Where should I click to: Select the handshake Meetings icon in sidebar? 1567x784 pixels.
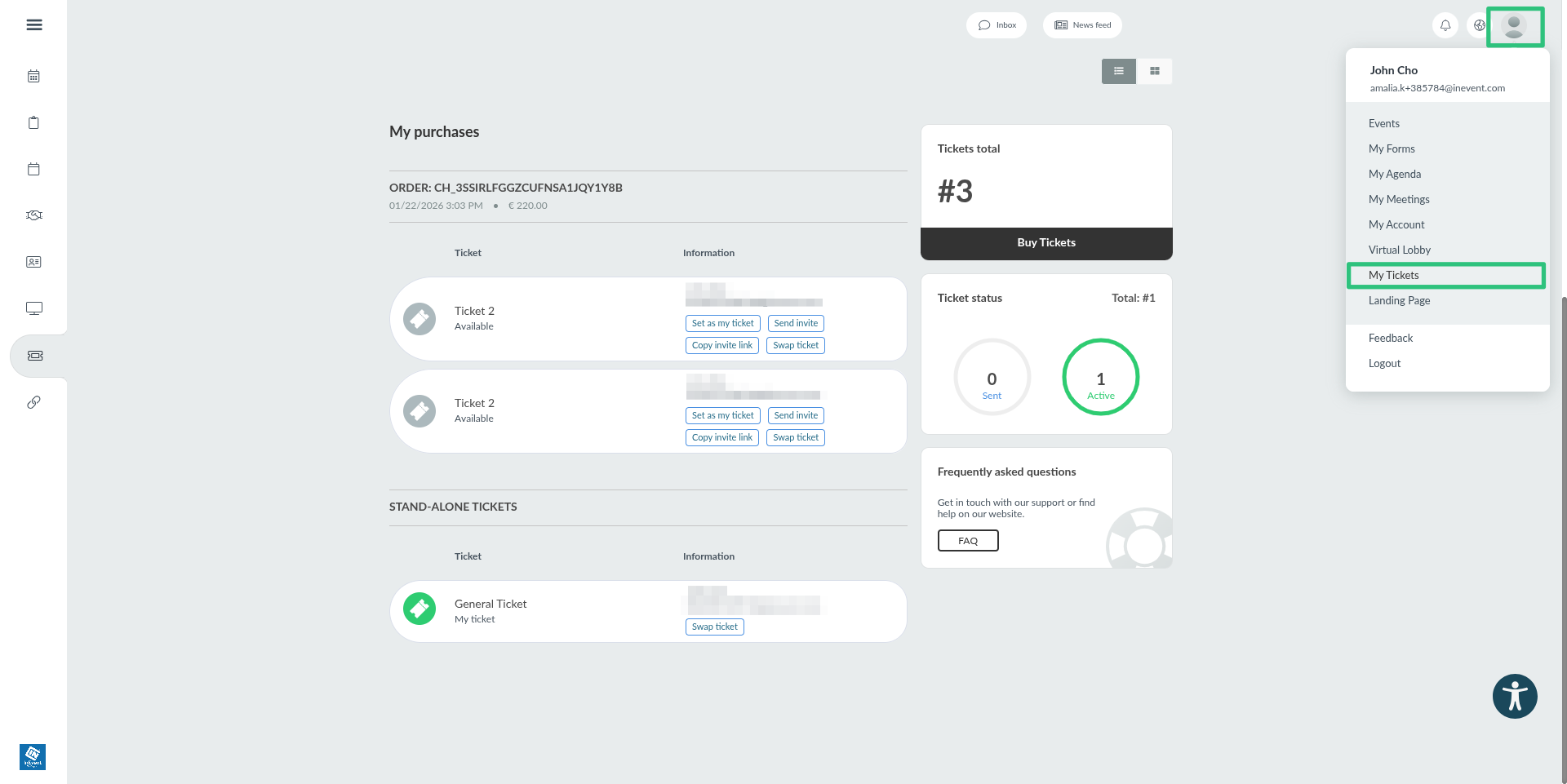(x=33, y=215)
